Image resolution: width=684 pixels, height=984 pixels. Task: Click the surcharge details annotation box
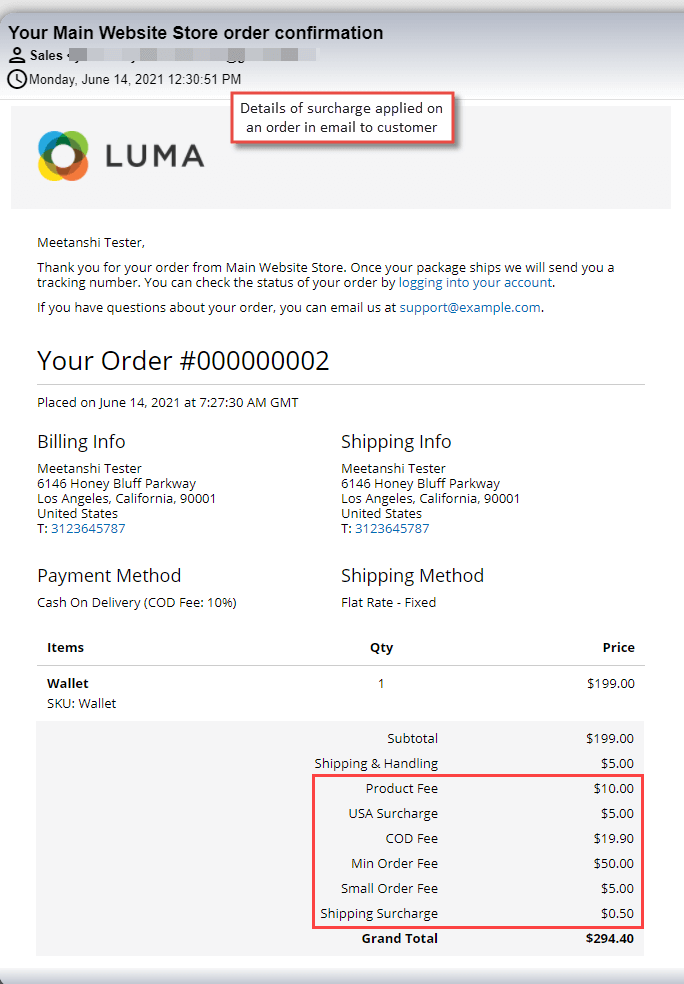[342, 118]
